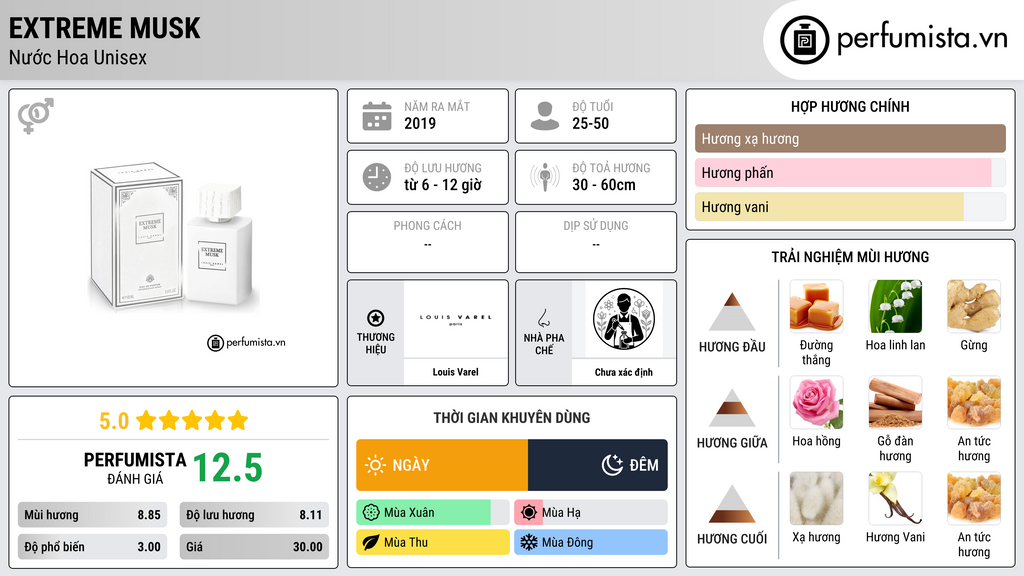Click the Hợp hương chính heading
Image resolution: width=1024 pixels, height=576 pixels.
850,106
